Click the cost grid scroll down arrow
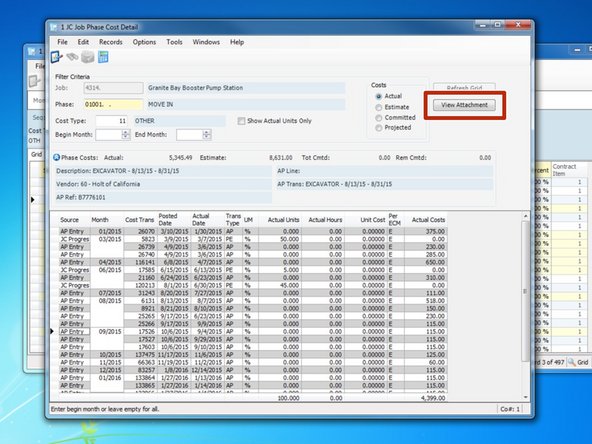This screenshot has width=592, height=444. pyautogui.click(x=525, y=397)
